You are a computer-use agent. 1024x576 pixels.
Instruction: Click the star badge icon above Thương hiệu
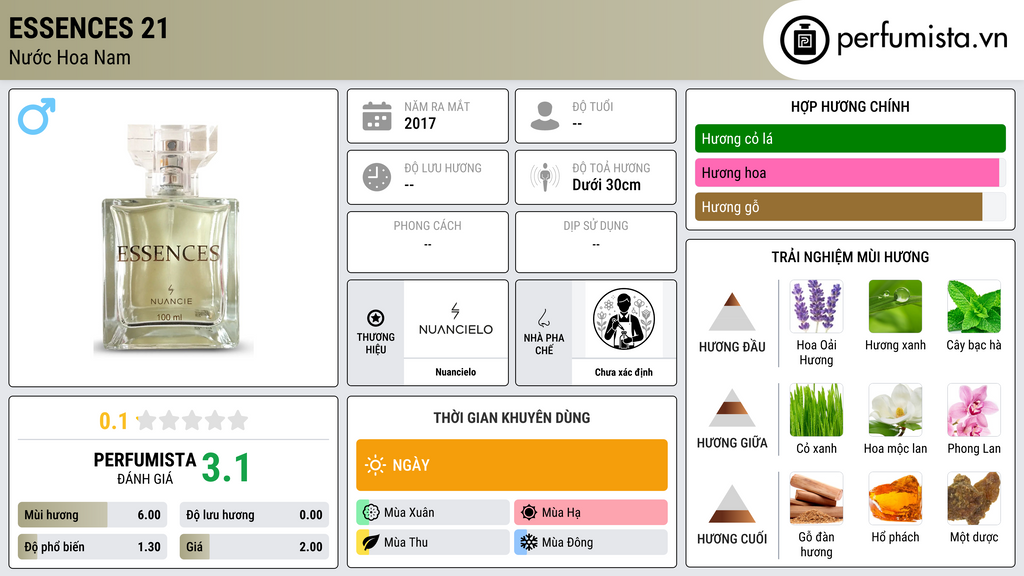[x=376, y=318]
